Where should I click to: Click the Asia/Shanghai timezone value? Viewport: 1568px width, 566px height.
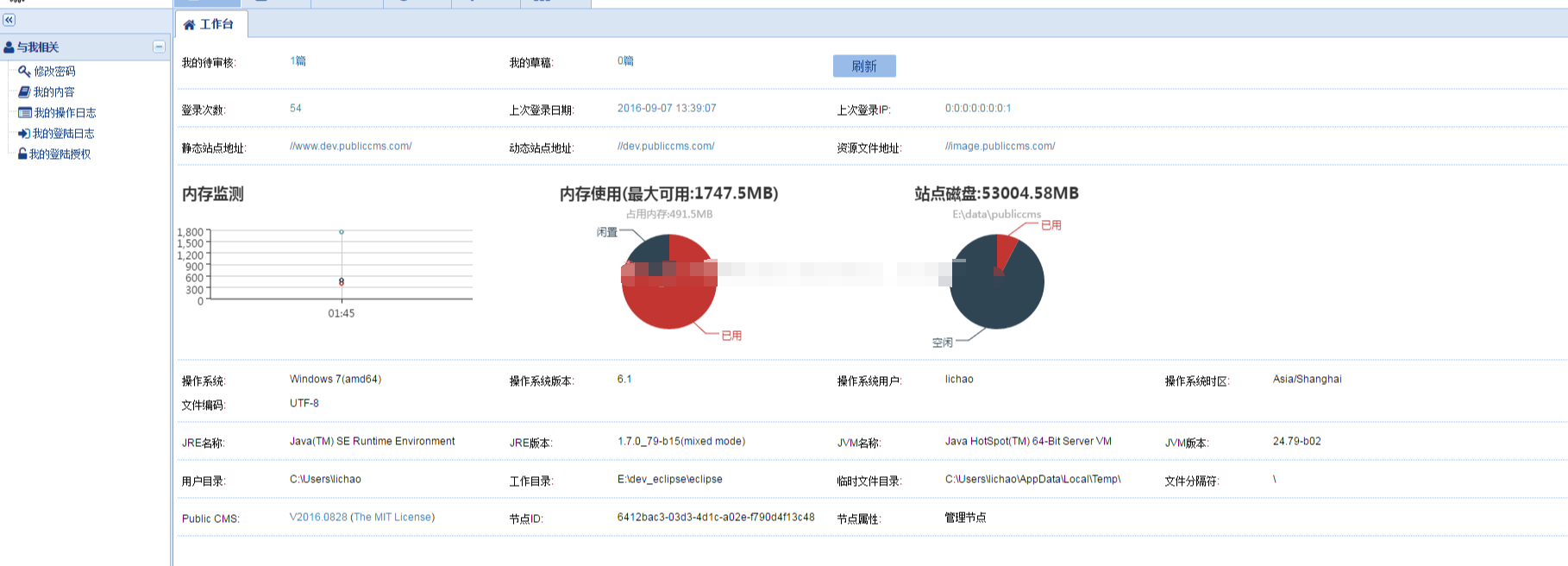(1308, 380)
